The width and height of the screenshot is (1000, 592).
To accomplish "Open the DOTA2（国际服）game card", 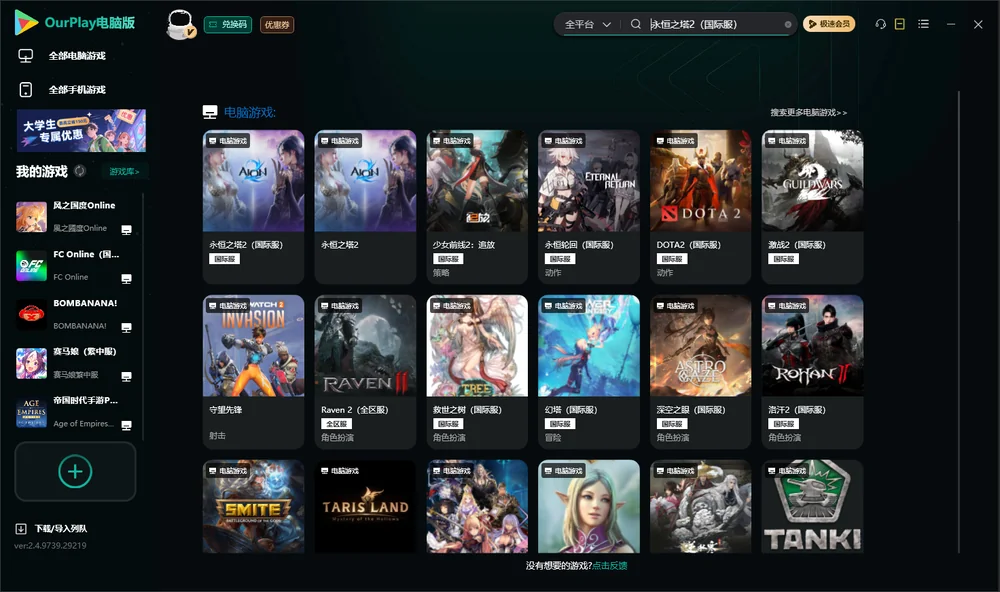I will coord(700,207).
